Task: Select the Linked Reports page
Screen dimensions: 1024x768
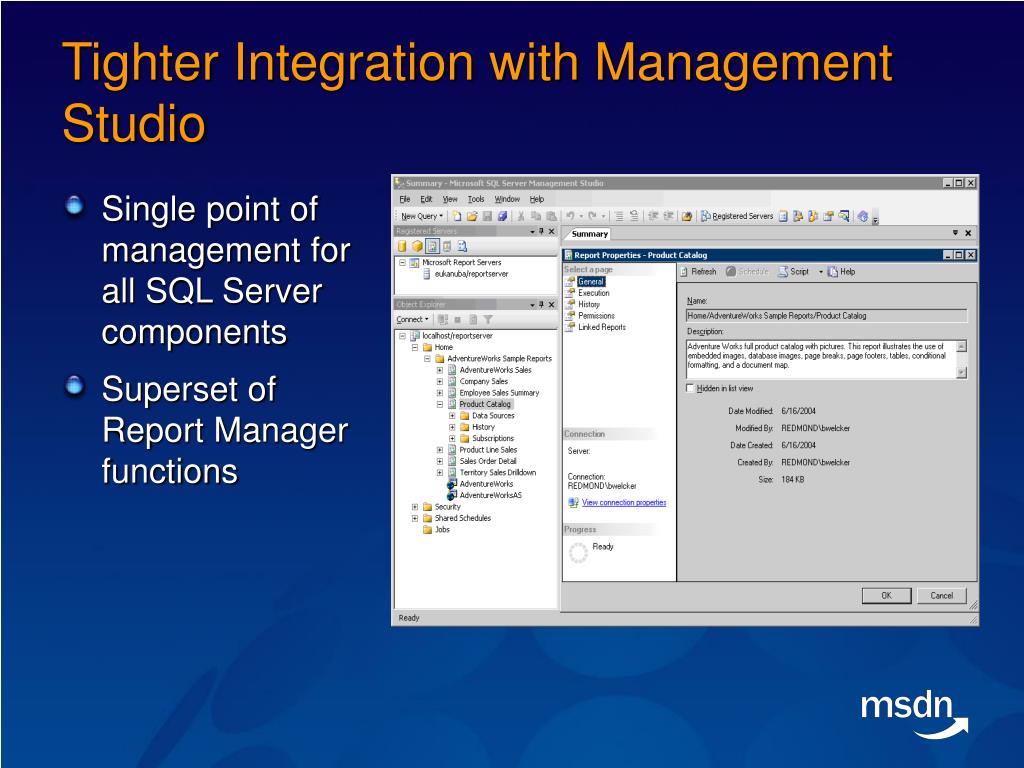Action: coord(601,327)
